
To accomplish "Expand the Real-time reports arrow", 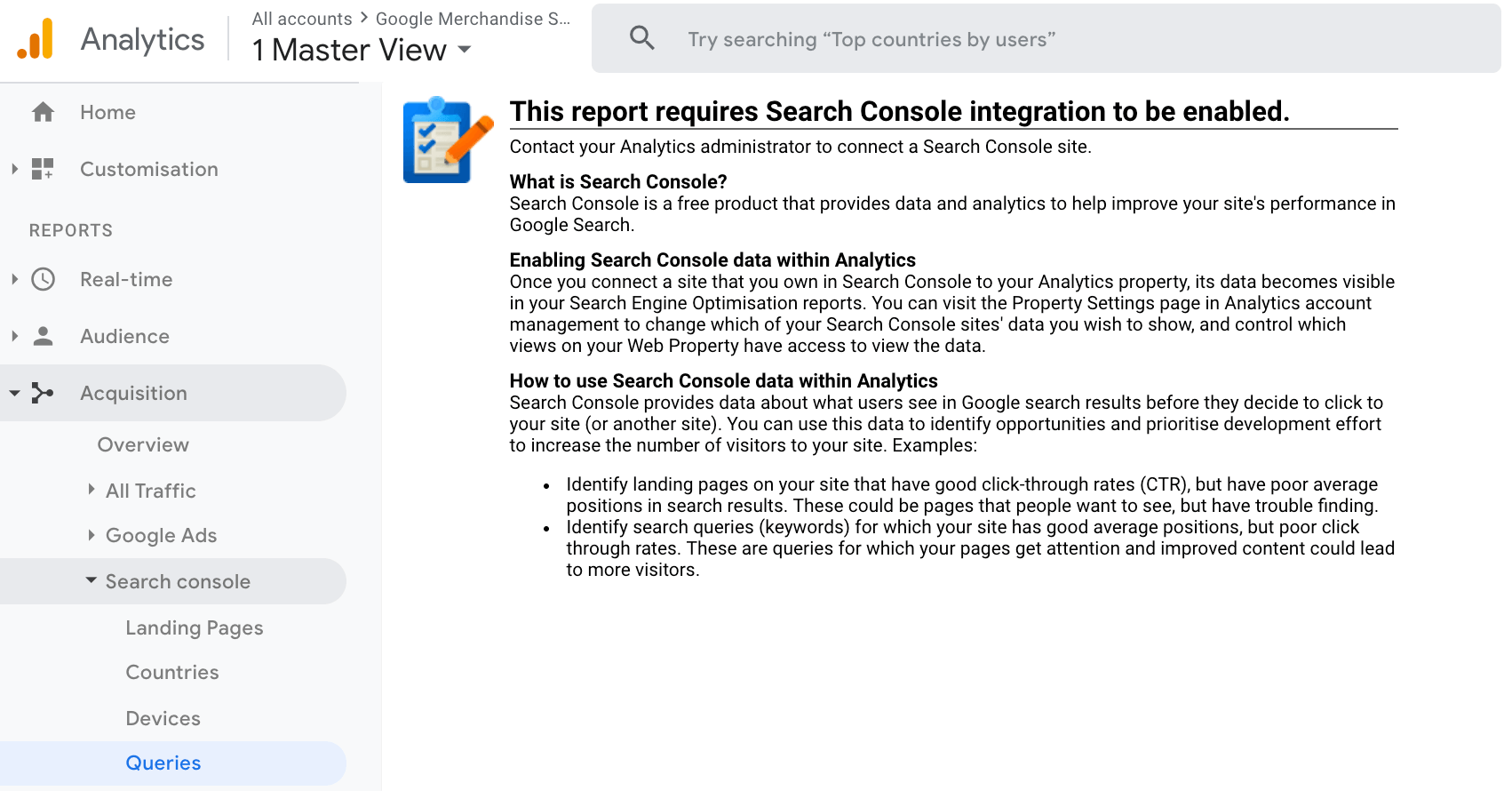I will pyautogui.click(x=14, y=279).
